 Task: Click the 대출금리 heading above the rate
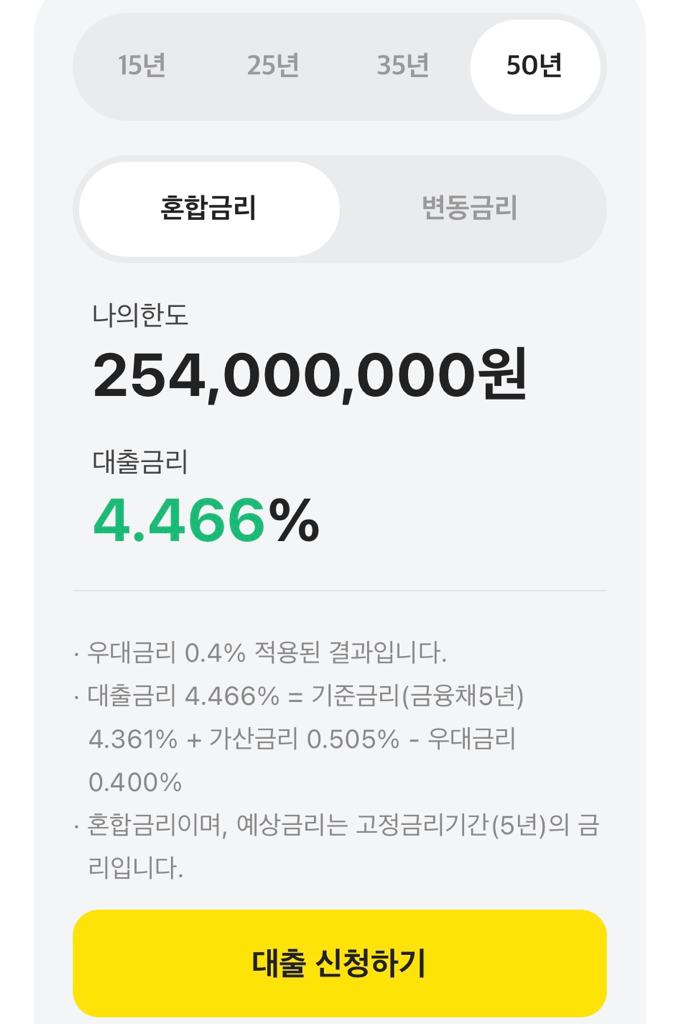(140, 462)
